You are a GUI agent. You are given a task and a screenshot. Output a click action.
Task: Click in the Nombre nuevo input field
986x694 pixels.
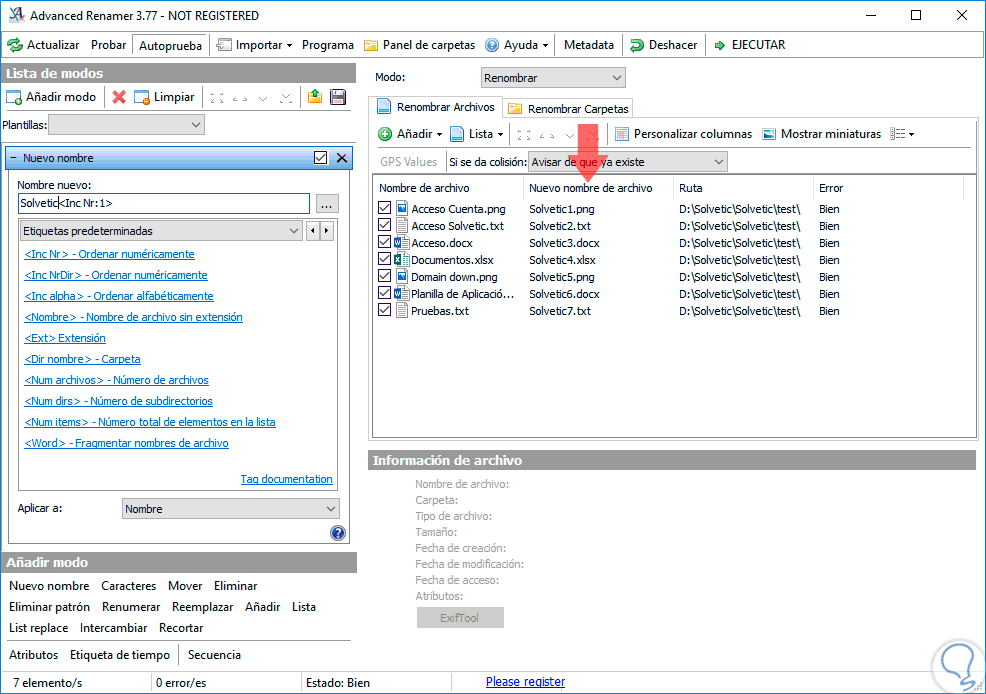click(x=163, y=203)
